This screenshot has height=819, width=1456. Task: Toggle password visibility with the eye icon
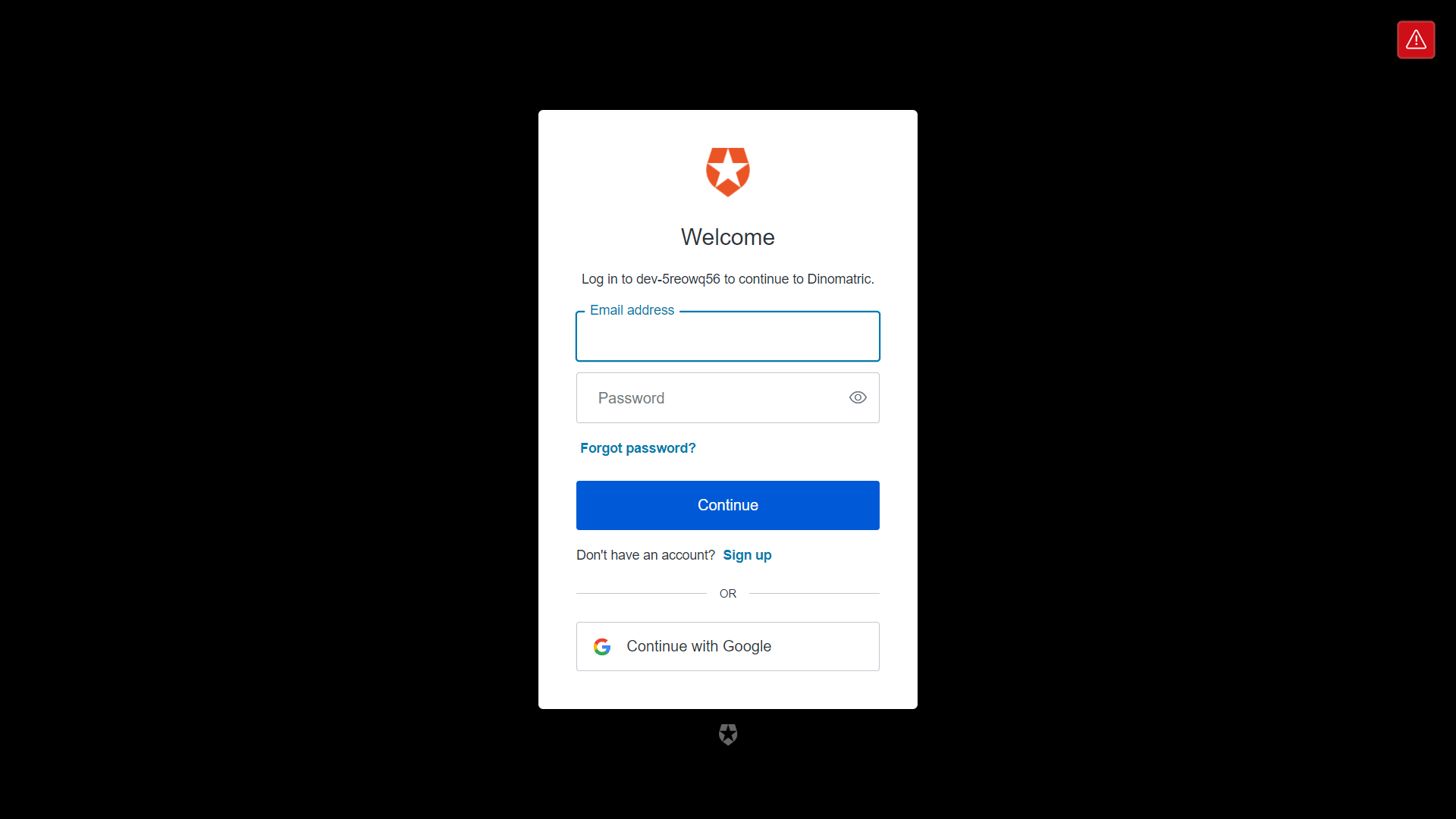(x=858, y=397)
